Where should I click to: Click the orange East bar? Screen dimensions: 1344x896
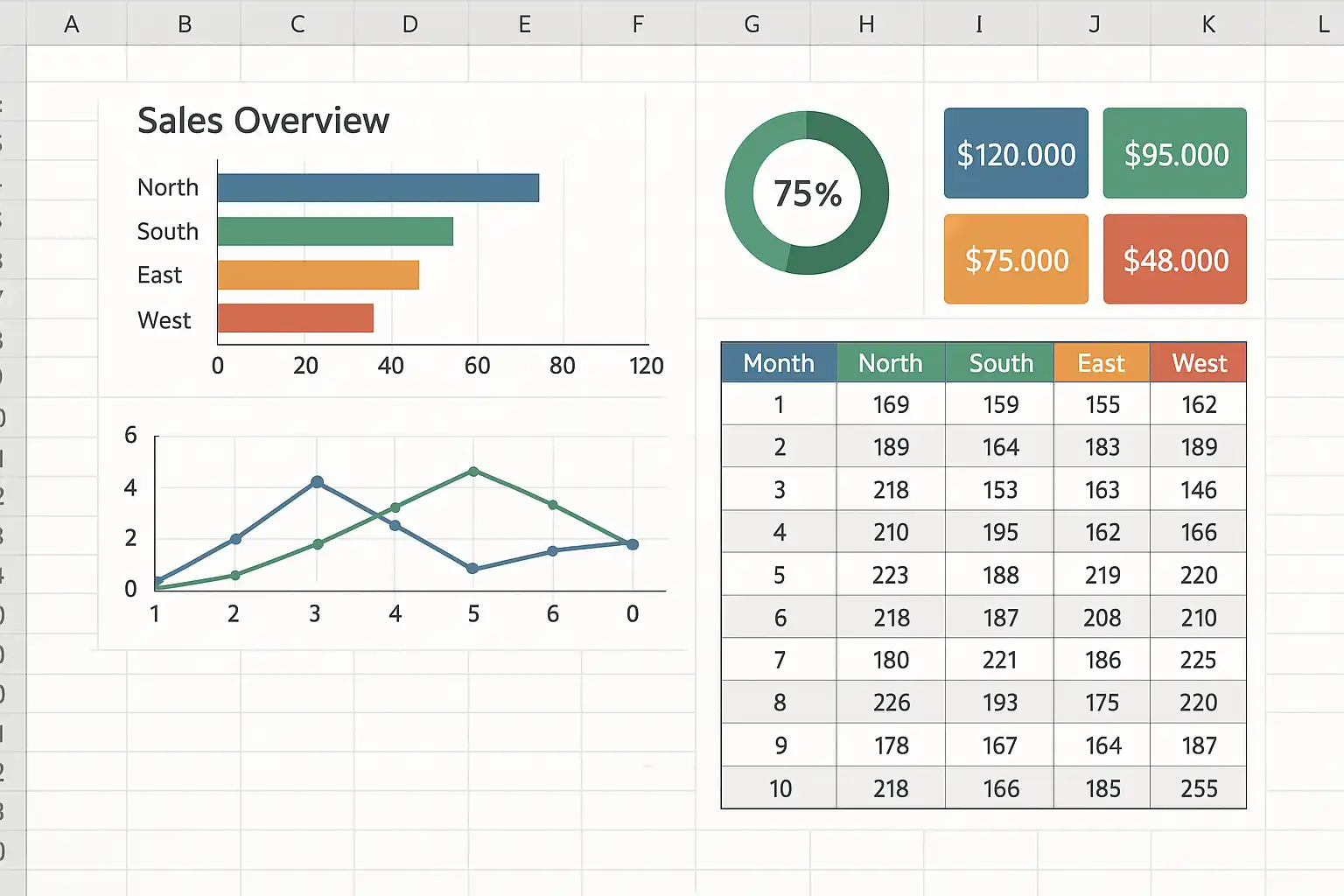(x=318, y=275)
